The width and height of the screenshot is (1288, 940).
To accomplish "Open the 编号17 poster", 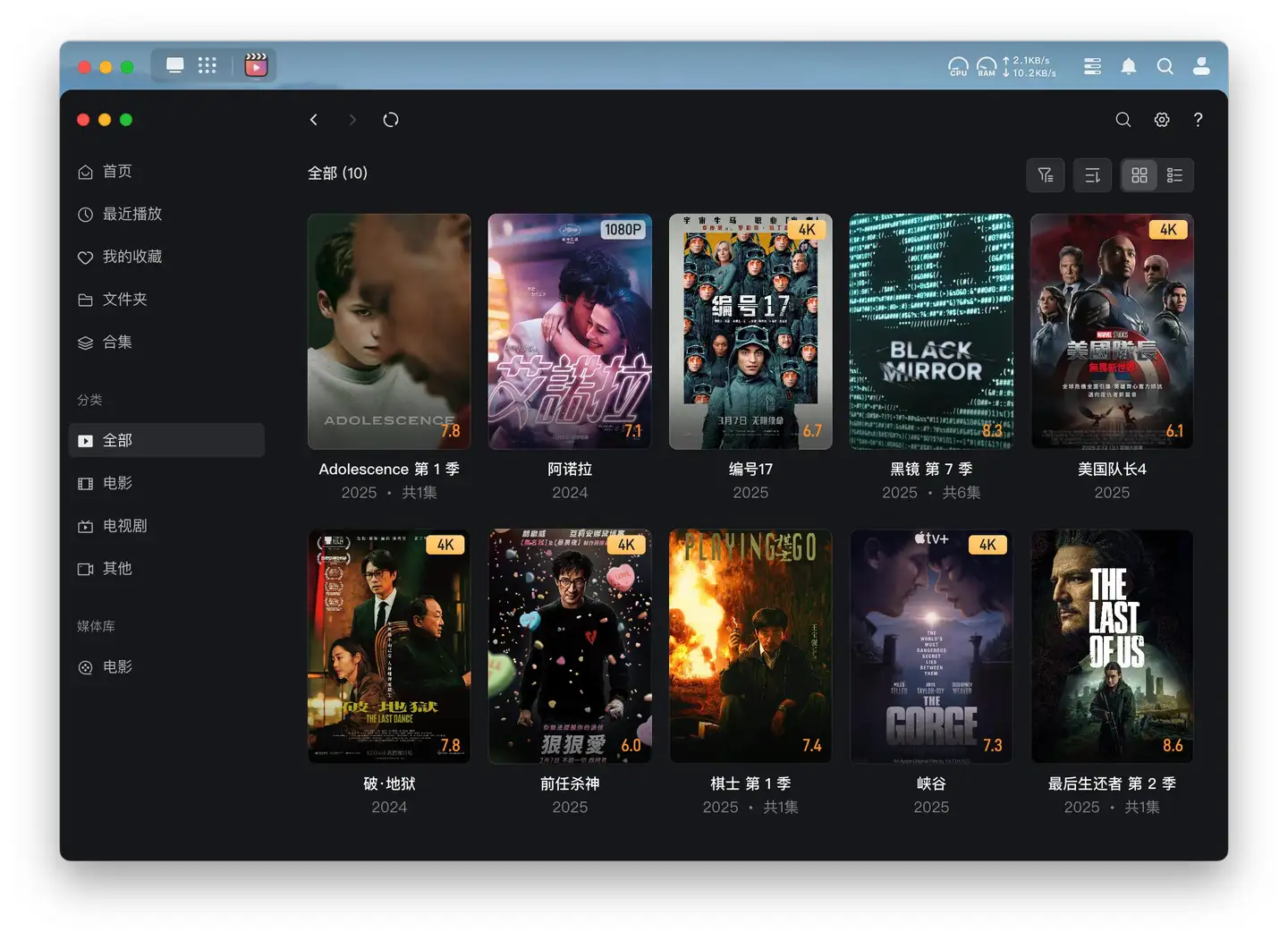I will click(750, 331).
